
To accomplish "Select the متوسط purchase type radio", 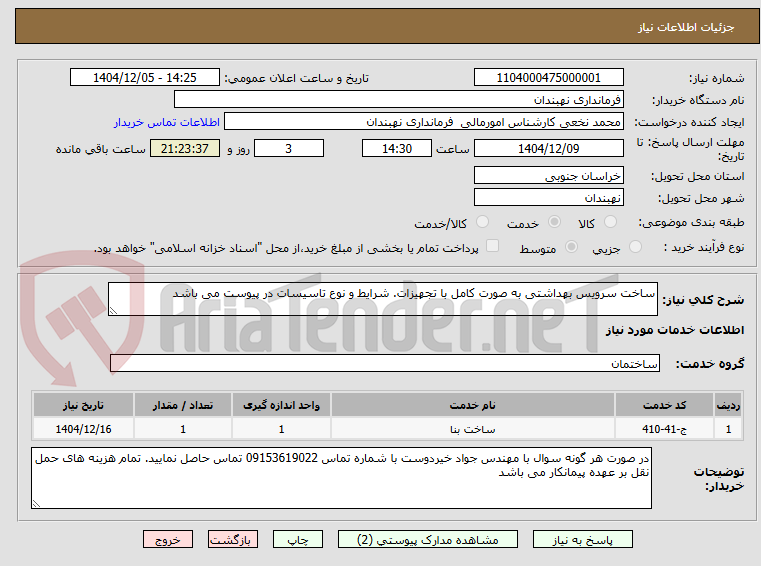I will (x=572, y=247).
